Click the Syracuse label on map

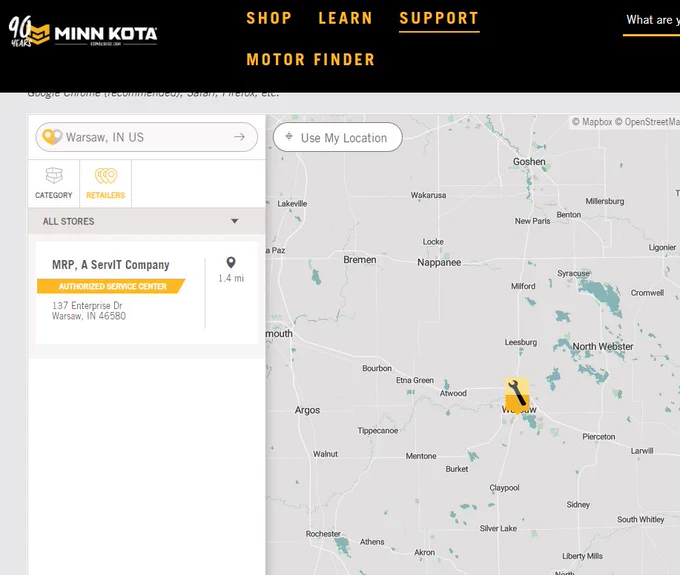[573, 273]
